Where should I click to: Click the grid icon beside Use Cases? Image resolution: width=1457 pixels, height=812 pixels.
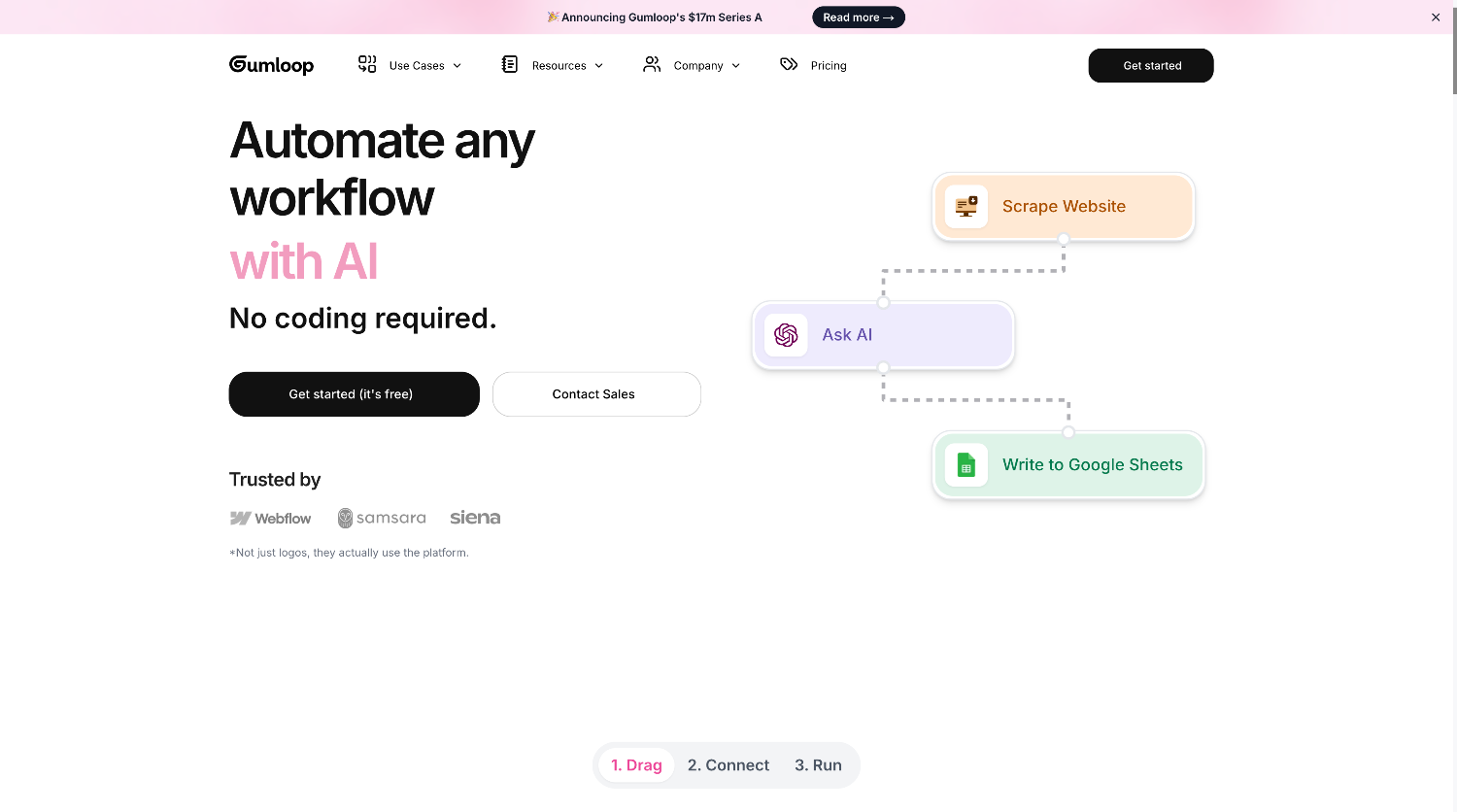(x=367, y=64)
